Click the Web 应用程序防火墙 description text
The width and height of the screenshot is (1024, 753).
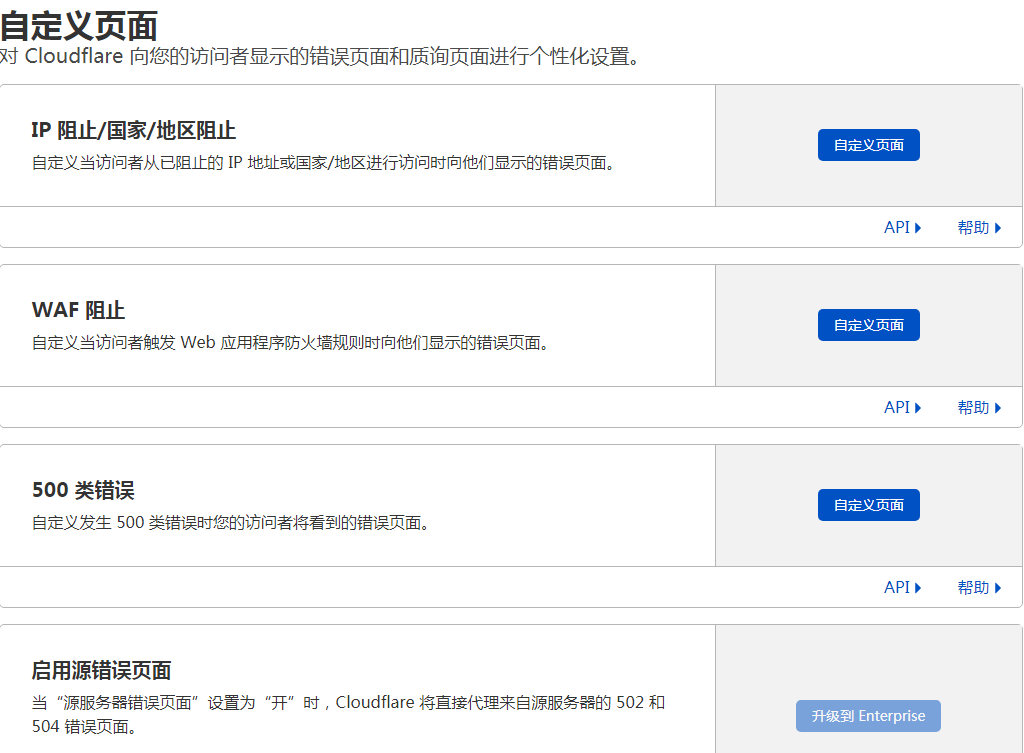[x=290, y=343]
